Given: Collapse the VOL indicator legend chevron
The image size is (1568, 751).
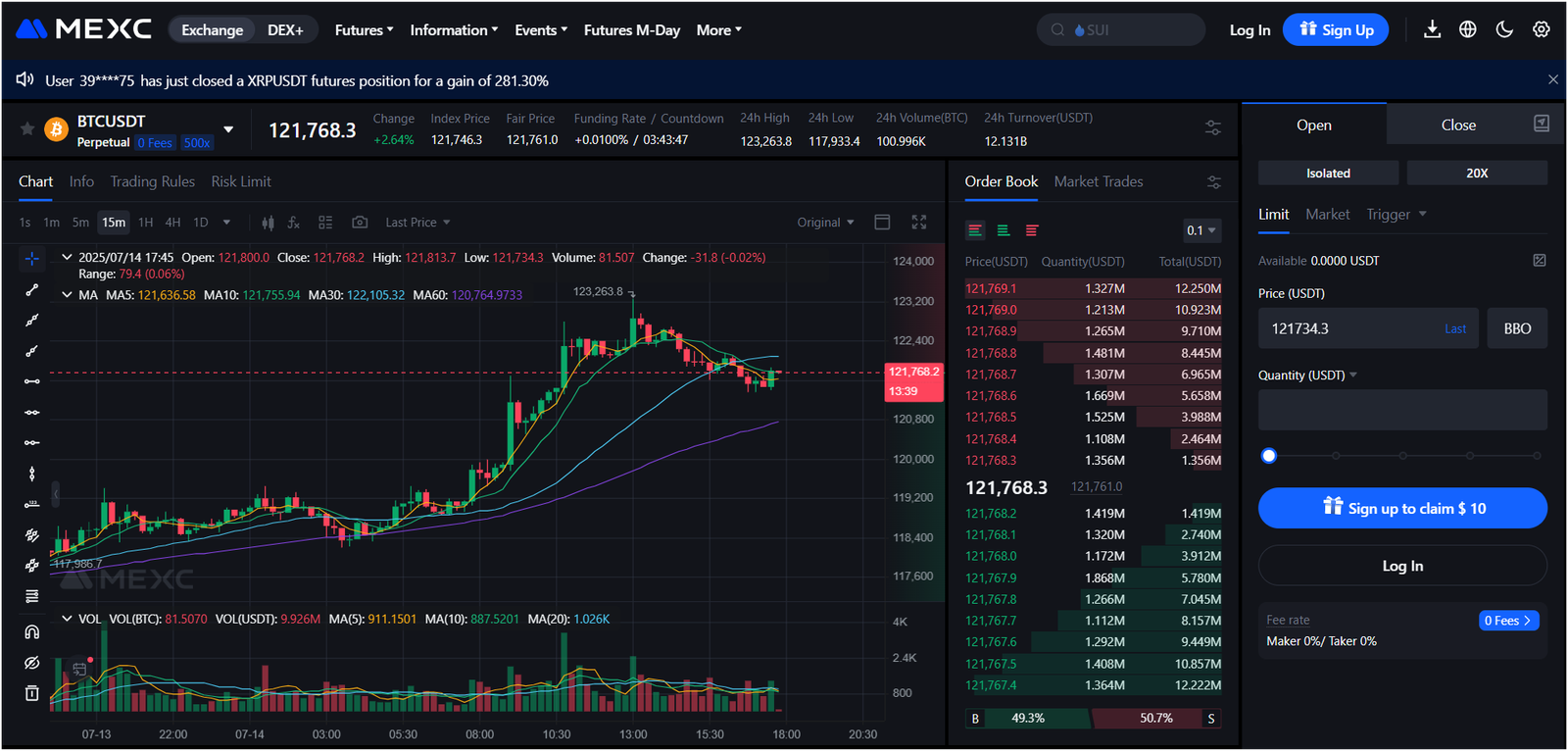Looking at the screenshot, I should 67,619.
